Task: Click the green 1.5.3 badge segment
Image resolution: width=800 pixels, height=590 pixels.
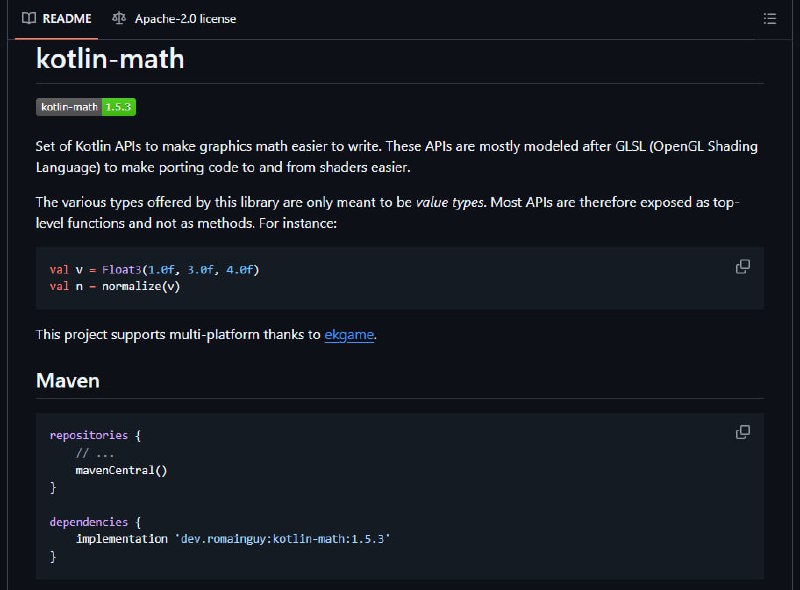Action: pos(118,107)
